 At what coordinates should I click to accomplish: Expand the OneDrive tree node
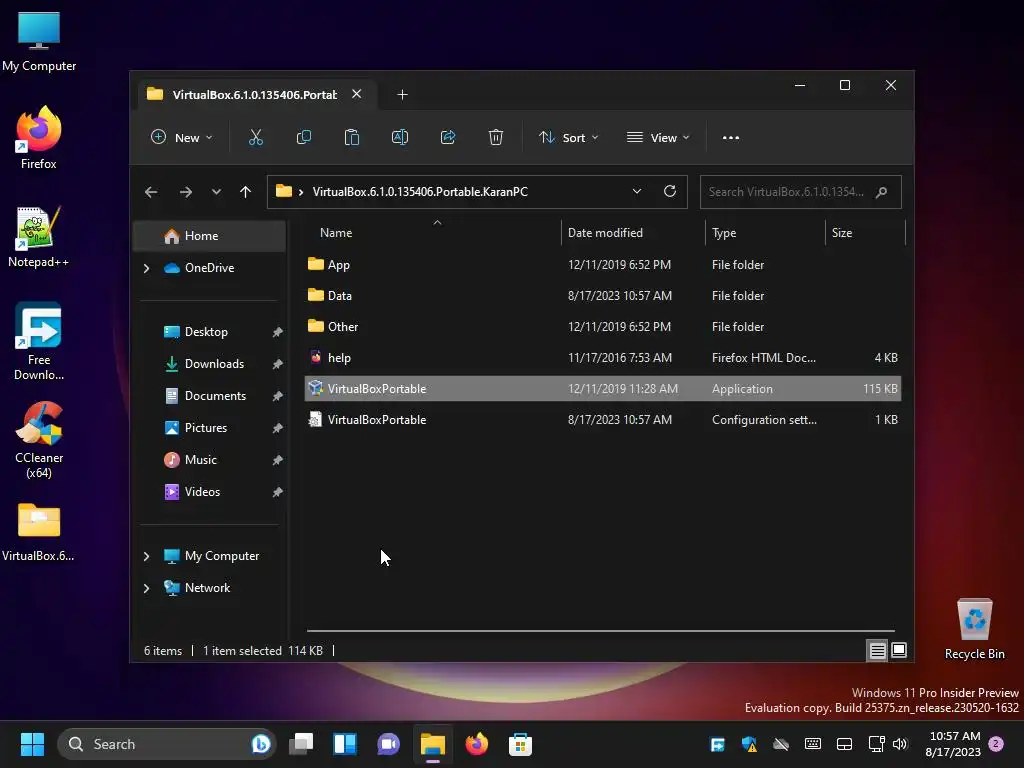[146, 268]
